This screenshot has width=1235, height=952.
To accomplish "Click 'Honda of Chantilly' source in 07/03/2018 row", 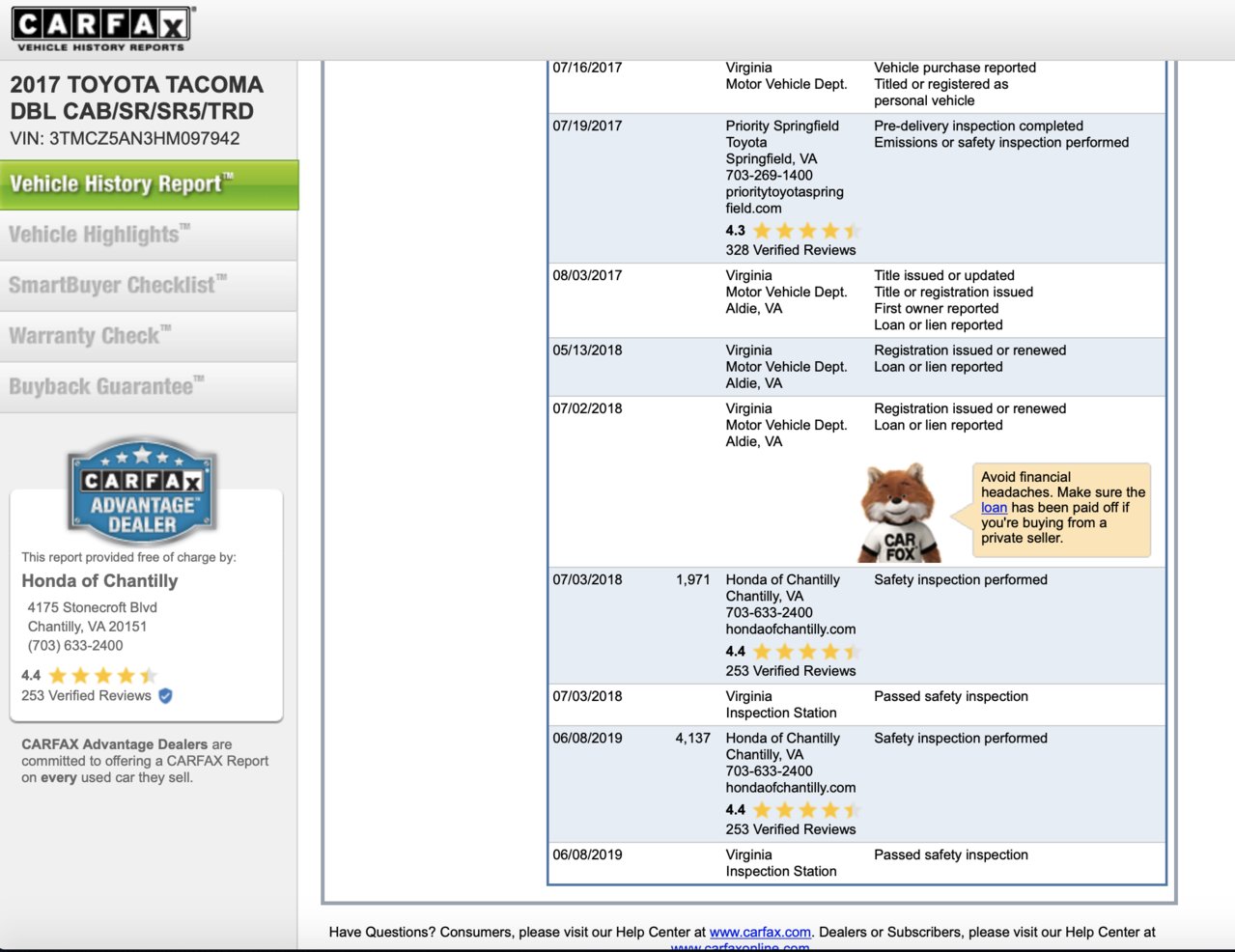I will pyautogui.click(x=783, y=580).
